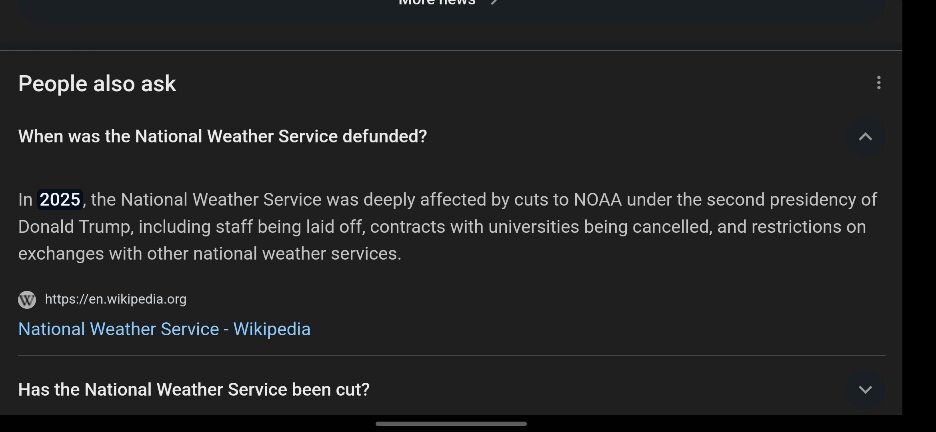Click the Wikipedia globe favicon
This screenshot has width=936, height=432.
[27, 300]
